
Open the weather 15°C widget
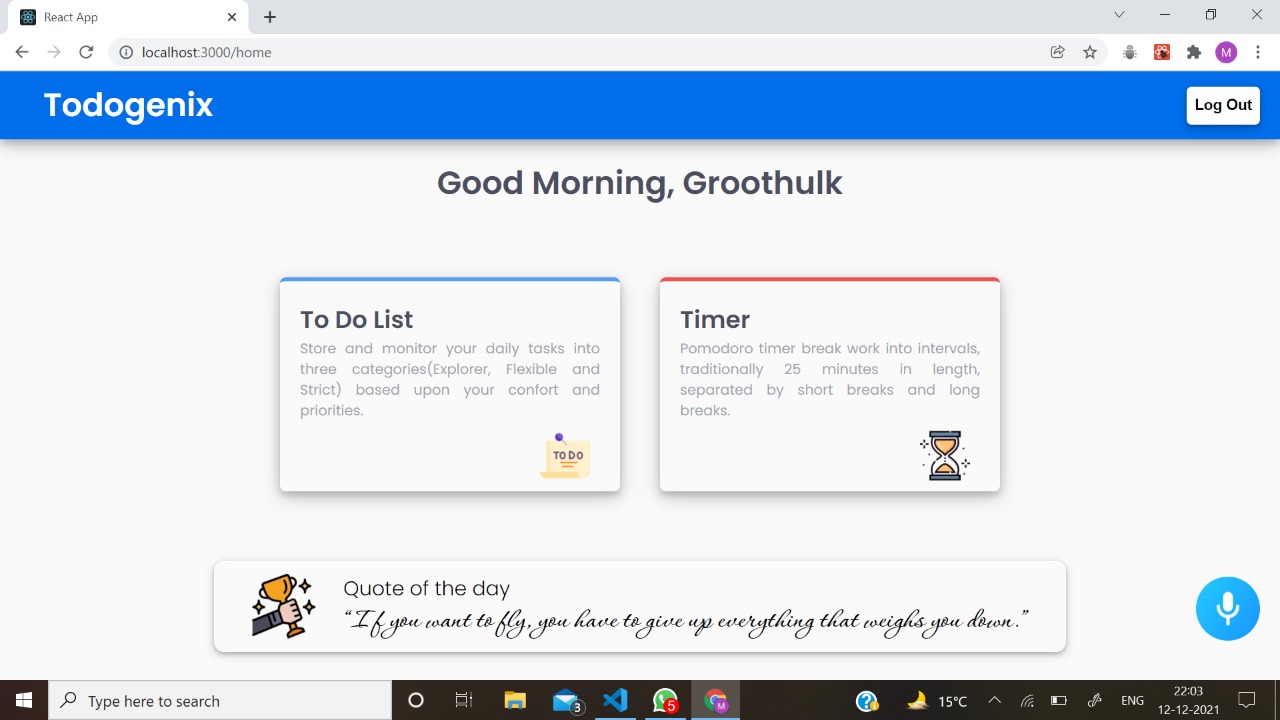coord(937,701)
